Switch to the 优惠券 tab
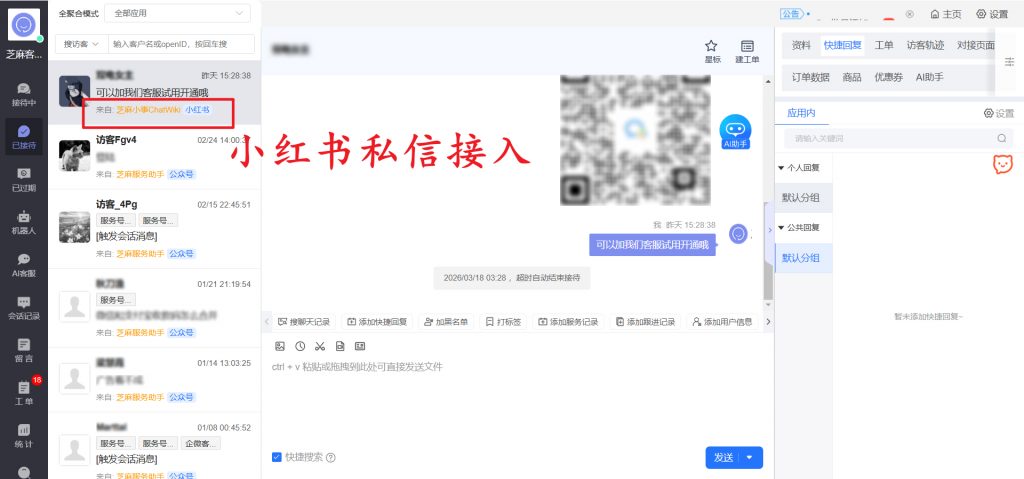 pos(889,77)
